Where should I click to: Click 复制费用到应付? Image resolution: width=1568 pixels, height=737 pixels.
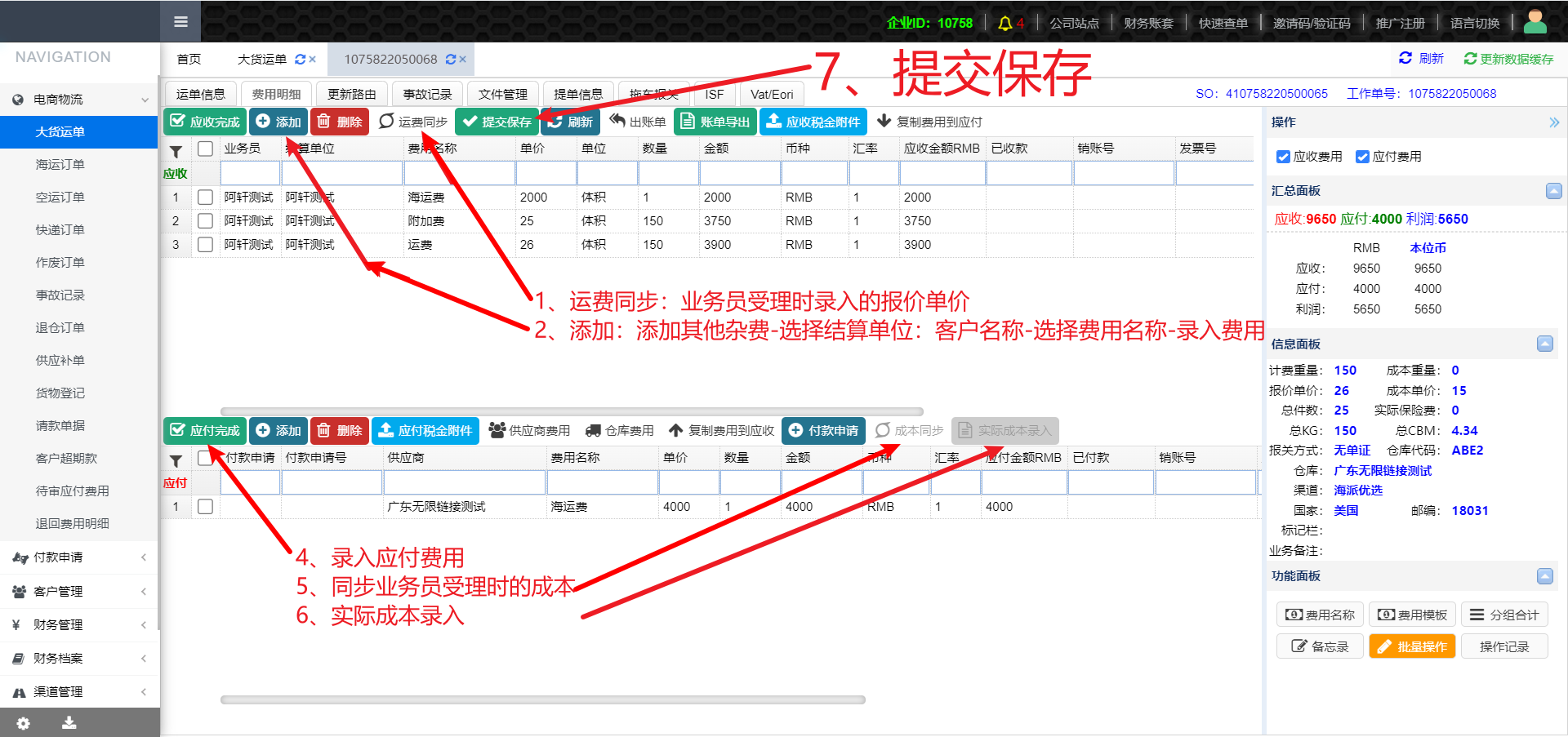[x=929, y=122]
